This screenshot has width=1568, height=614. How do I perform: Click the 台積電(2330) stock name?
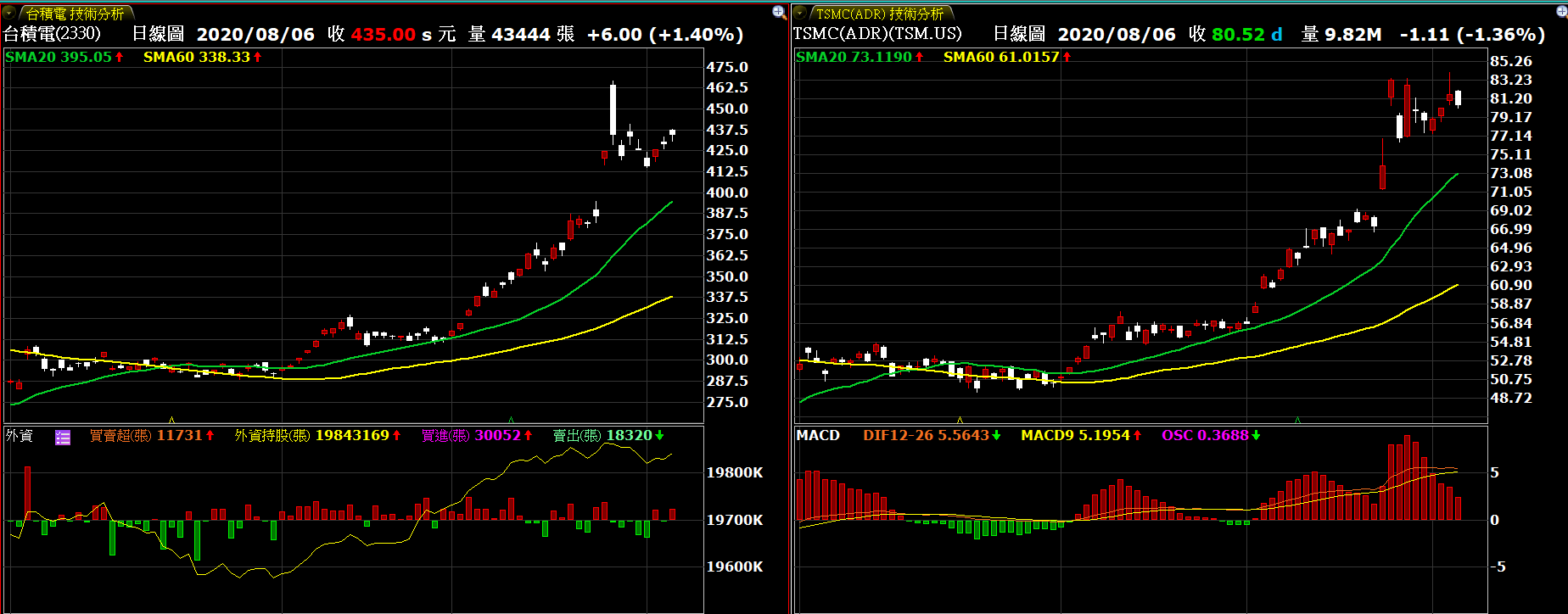[53, 34]
